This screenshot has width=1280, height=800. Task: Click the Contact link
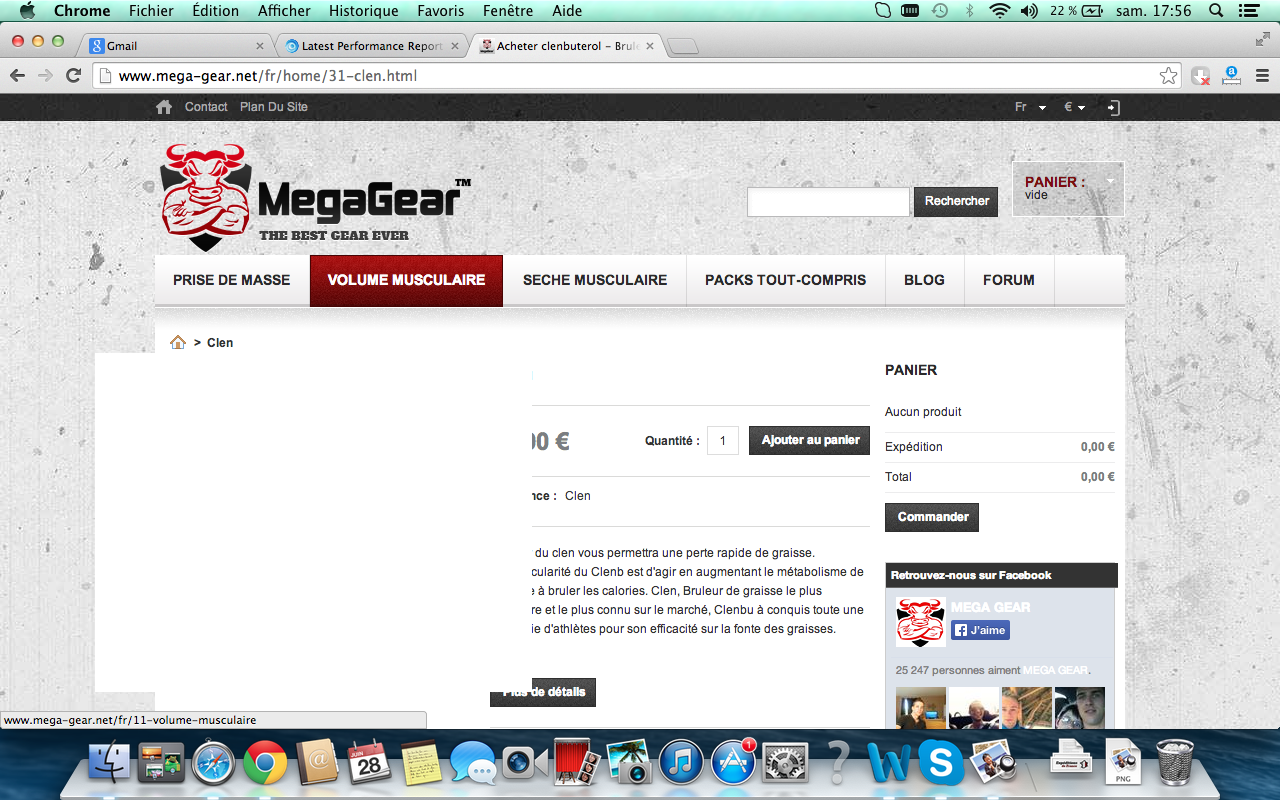tap(206, 107)
